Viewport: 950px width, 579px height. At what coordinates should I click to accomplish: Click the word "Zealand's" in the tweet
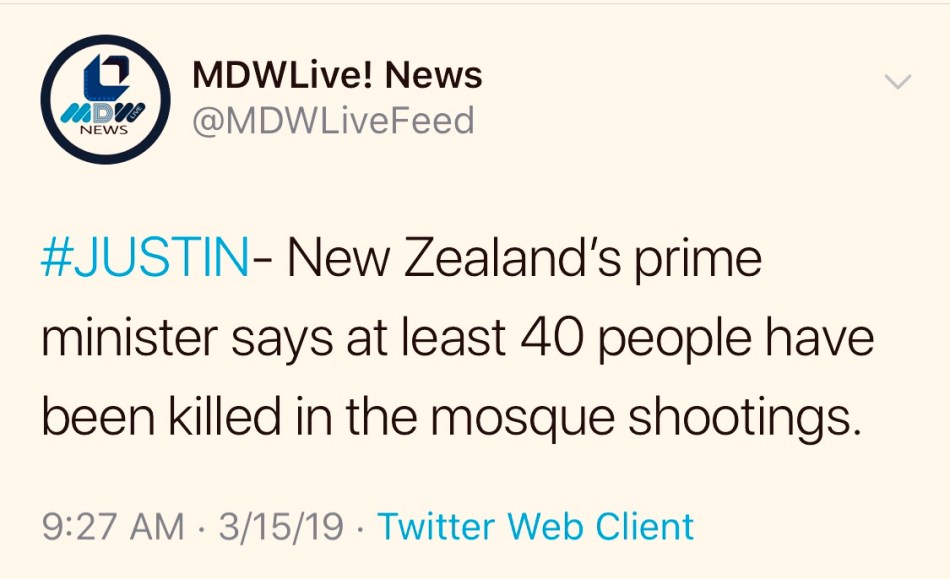(513, 260)
